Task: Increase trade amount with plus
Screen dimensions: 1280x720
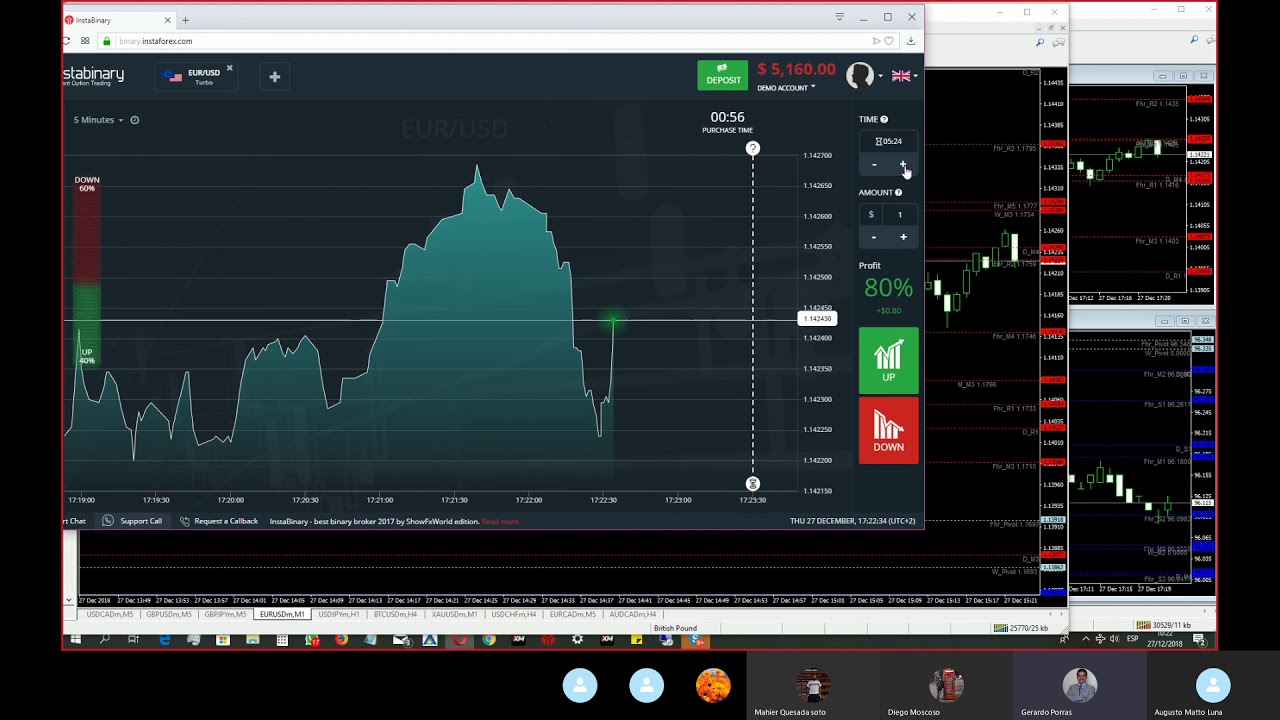Action: tap(903, 237)
